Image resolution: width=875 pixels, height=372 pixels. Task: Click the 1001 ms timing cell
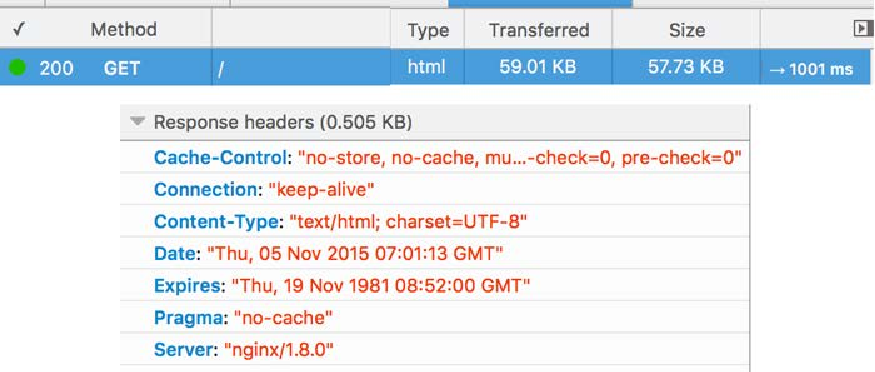coord(811,69)
